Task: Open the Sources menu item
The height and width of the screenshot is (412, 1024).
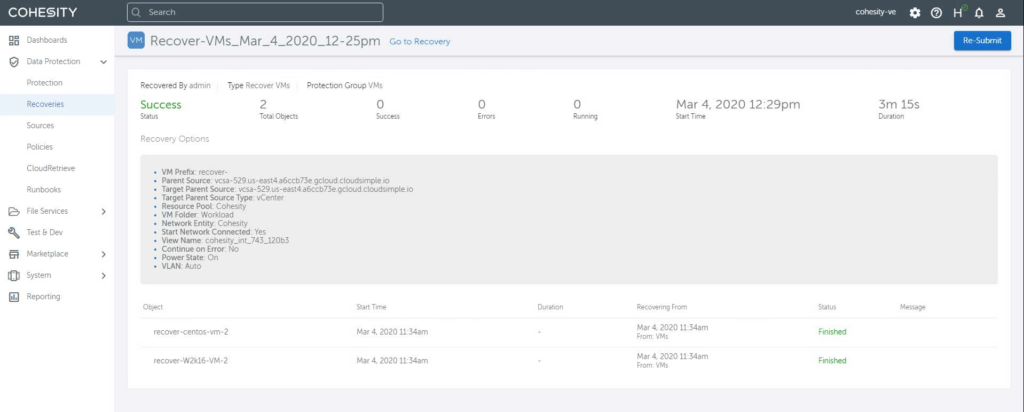Action: tap(41, 126)
